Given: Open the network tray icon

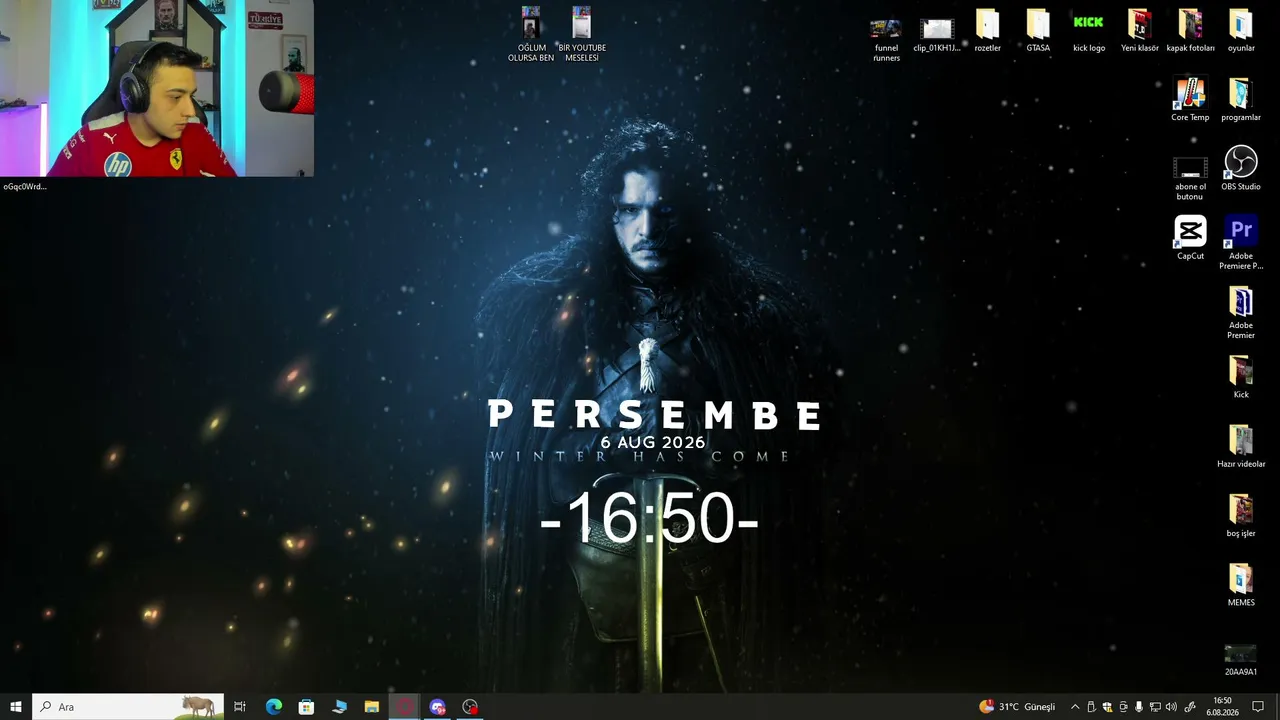Looking at the screenshot, I should point(1155,707).
